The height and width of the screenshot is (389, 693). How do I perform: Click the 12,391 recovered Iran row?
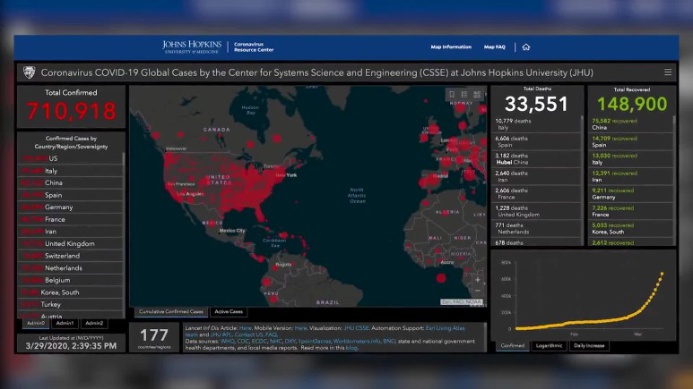click(630, 176)
